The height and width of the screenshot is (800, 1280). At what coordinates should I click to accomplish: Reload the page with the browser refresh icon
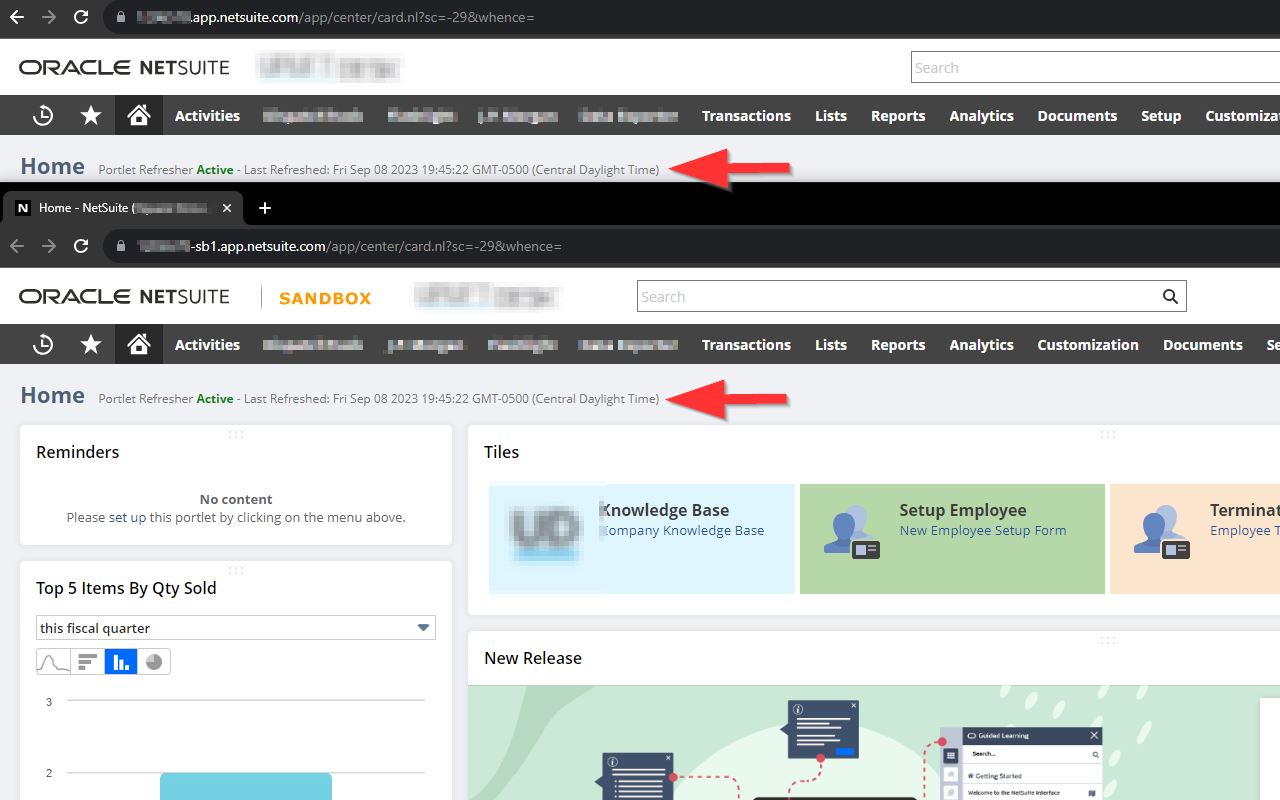80,248
